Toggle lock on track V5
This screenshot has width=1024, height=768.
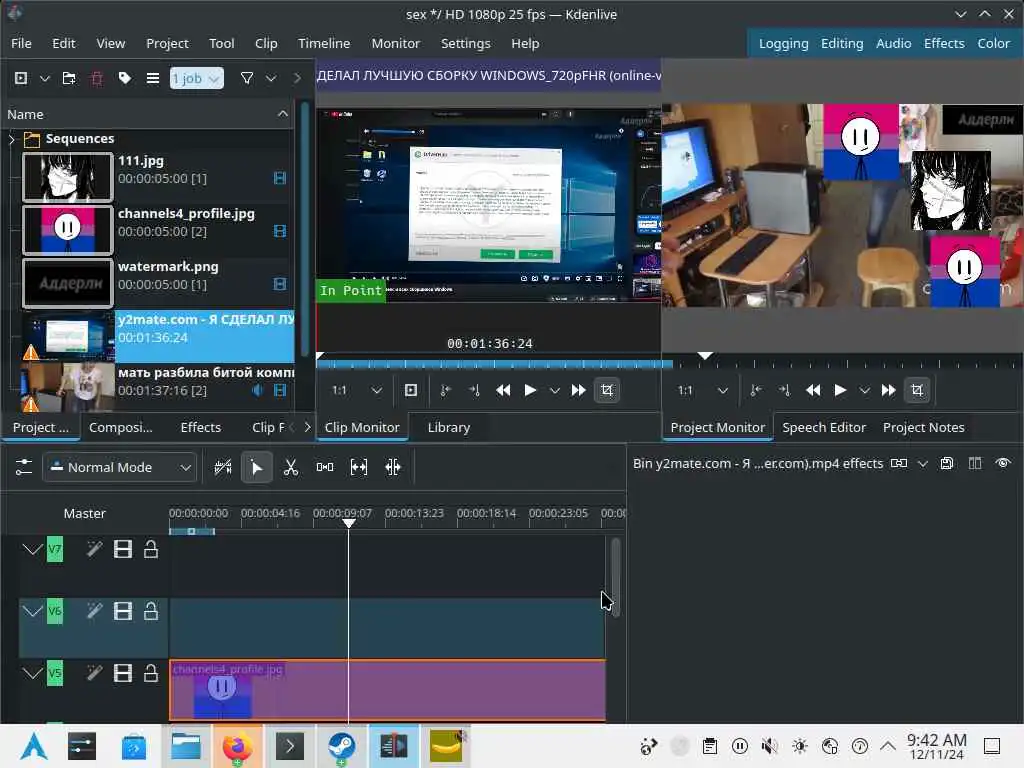(151, 673)
